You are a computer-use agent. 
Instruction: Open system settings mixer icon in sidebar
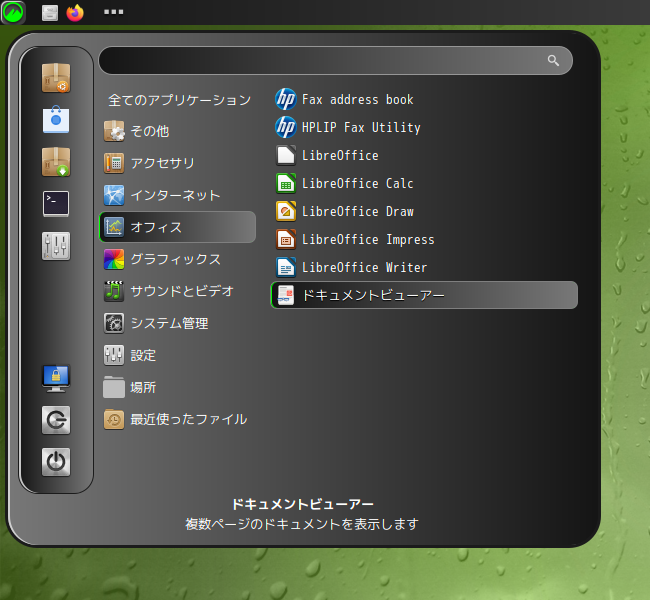(x=56, y=246)
